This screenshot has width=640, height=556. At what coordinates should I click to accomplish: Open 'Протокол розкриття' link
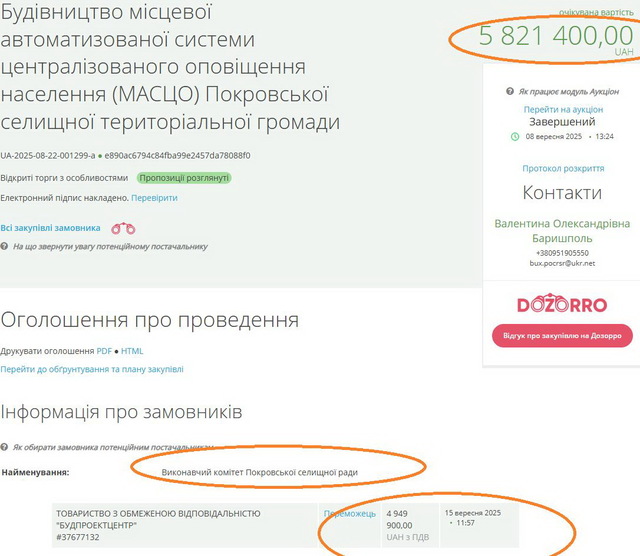click(x=563, y=168)
